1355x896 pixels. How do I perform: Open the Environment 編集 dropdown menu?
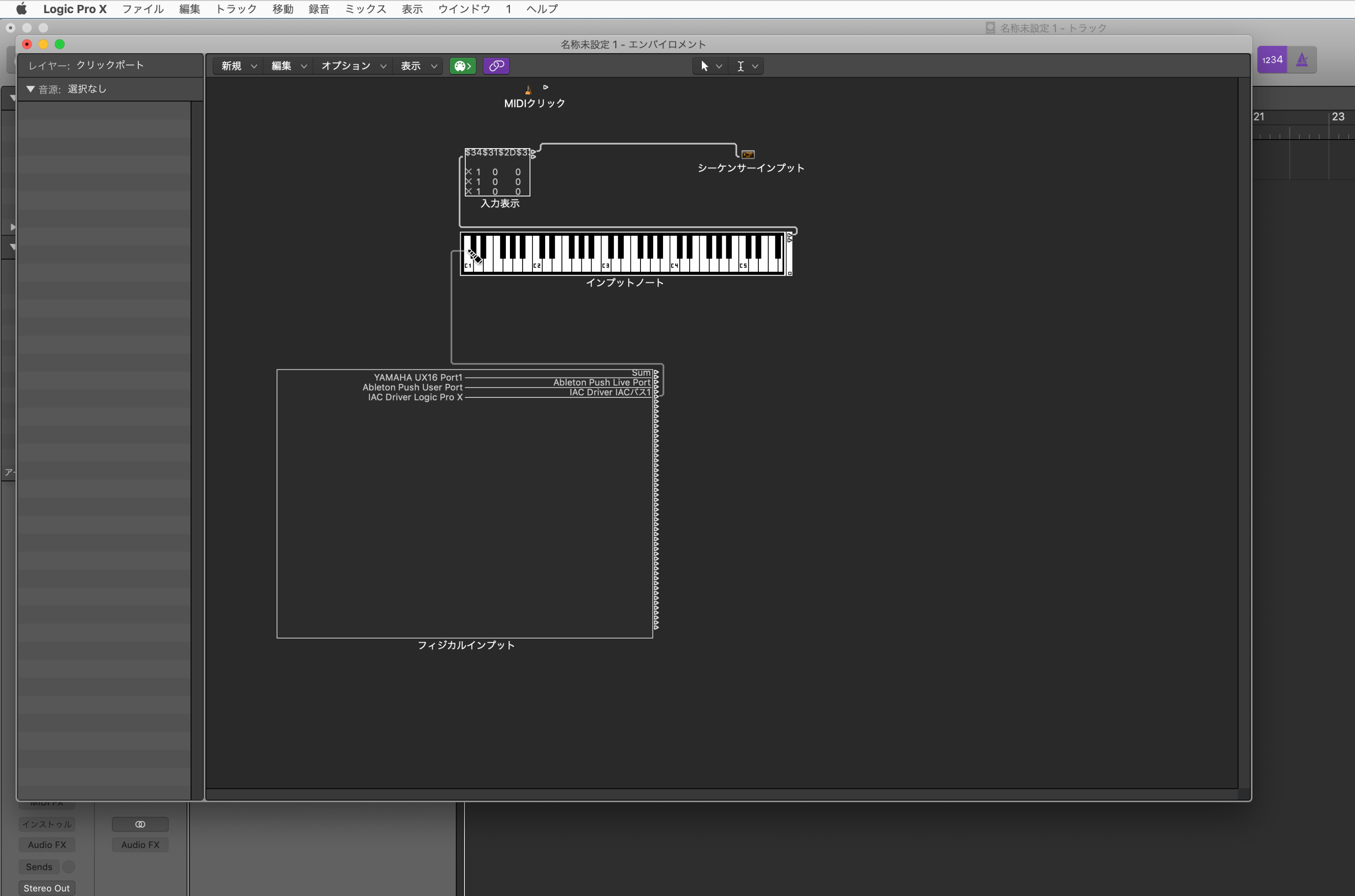(x=289, y=66)
